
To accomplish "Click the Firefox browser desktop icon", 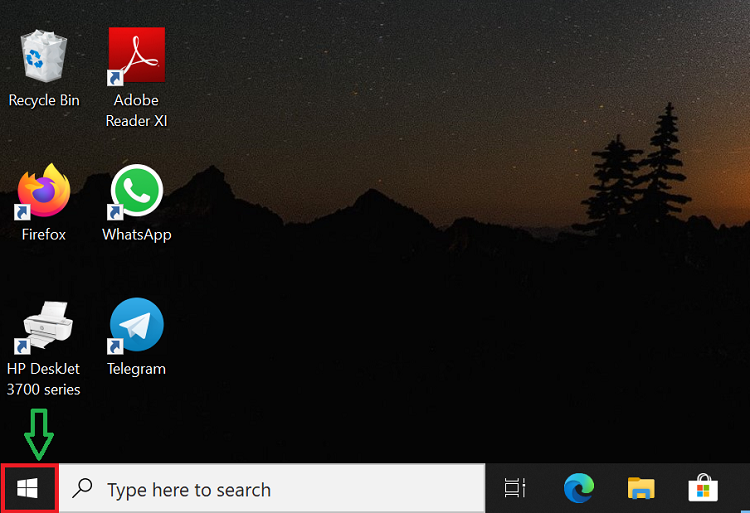I will pyautogui.click(x=43, y=192).
